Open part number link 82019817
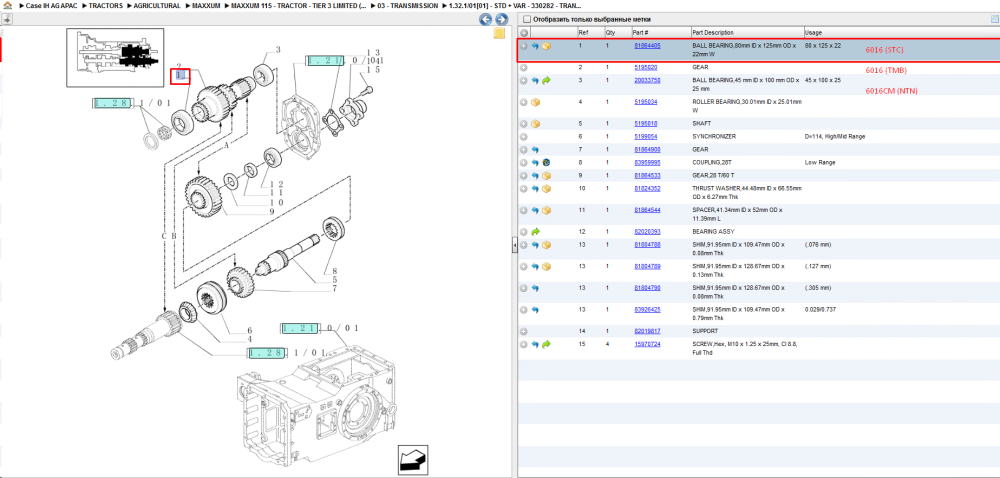The height and width of the screenshot is (478, 1000). [647, 331]
